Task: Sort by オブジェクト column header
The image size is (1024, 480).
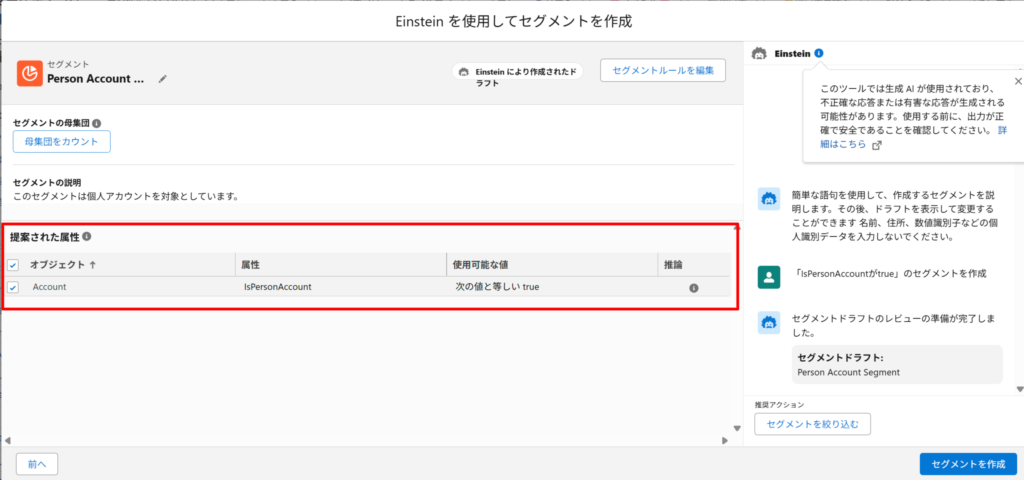Action: click(63, 264)
